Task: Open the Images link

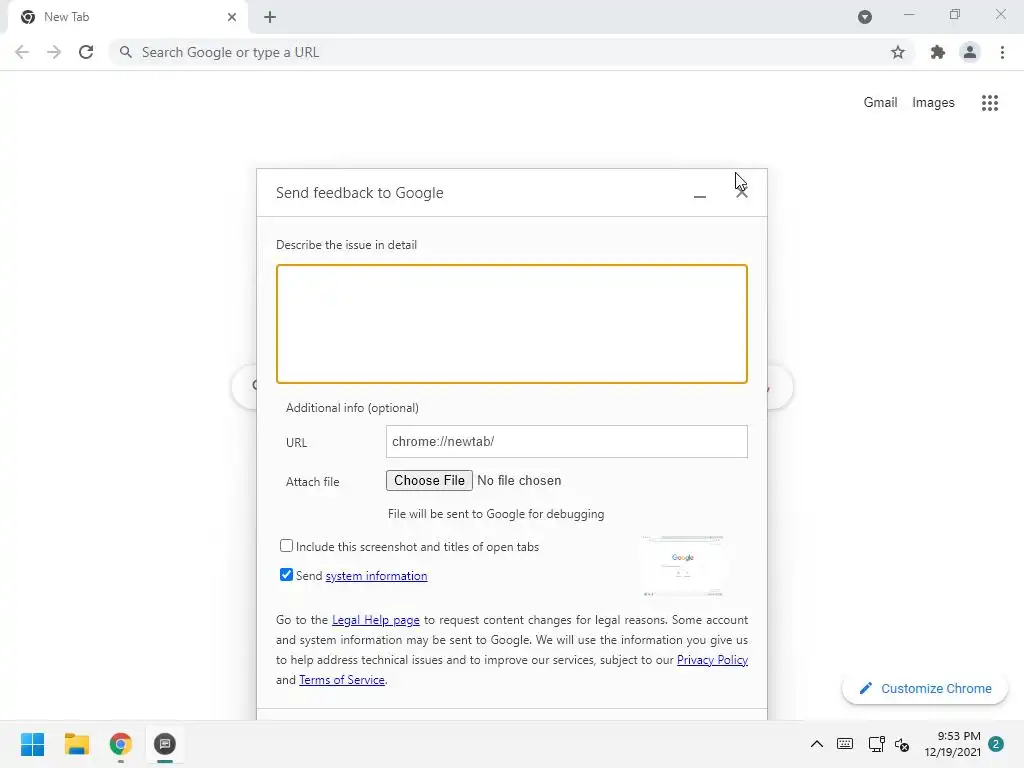Action: [933, 103]
